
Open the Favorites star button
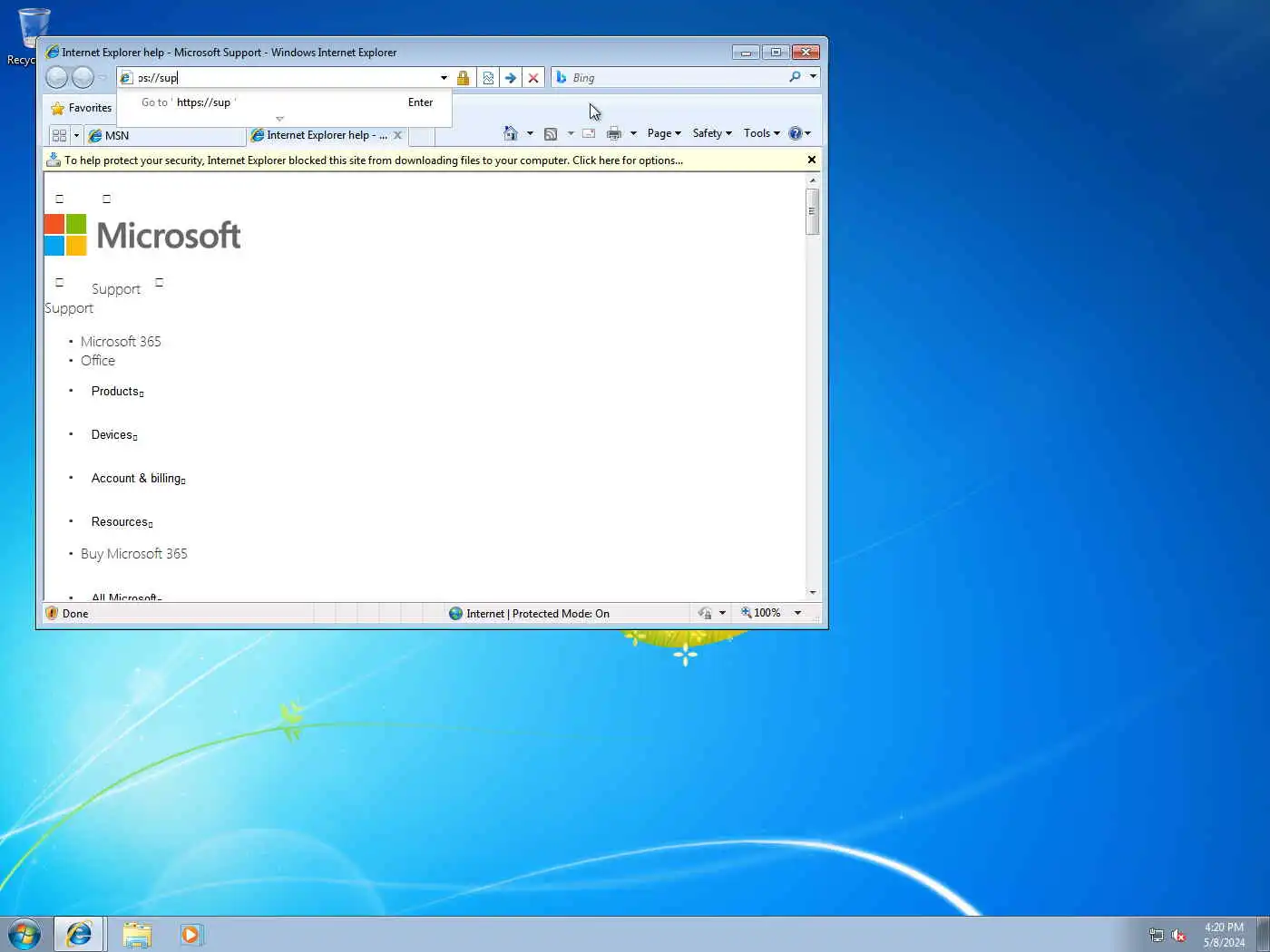[x=82, y=108]
